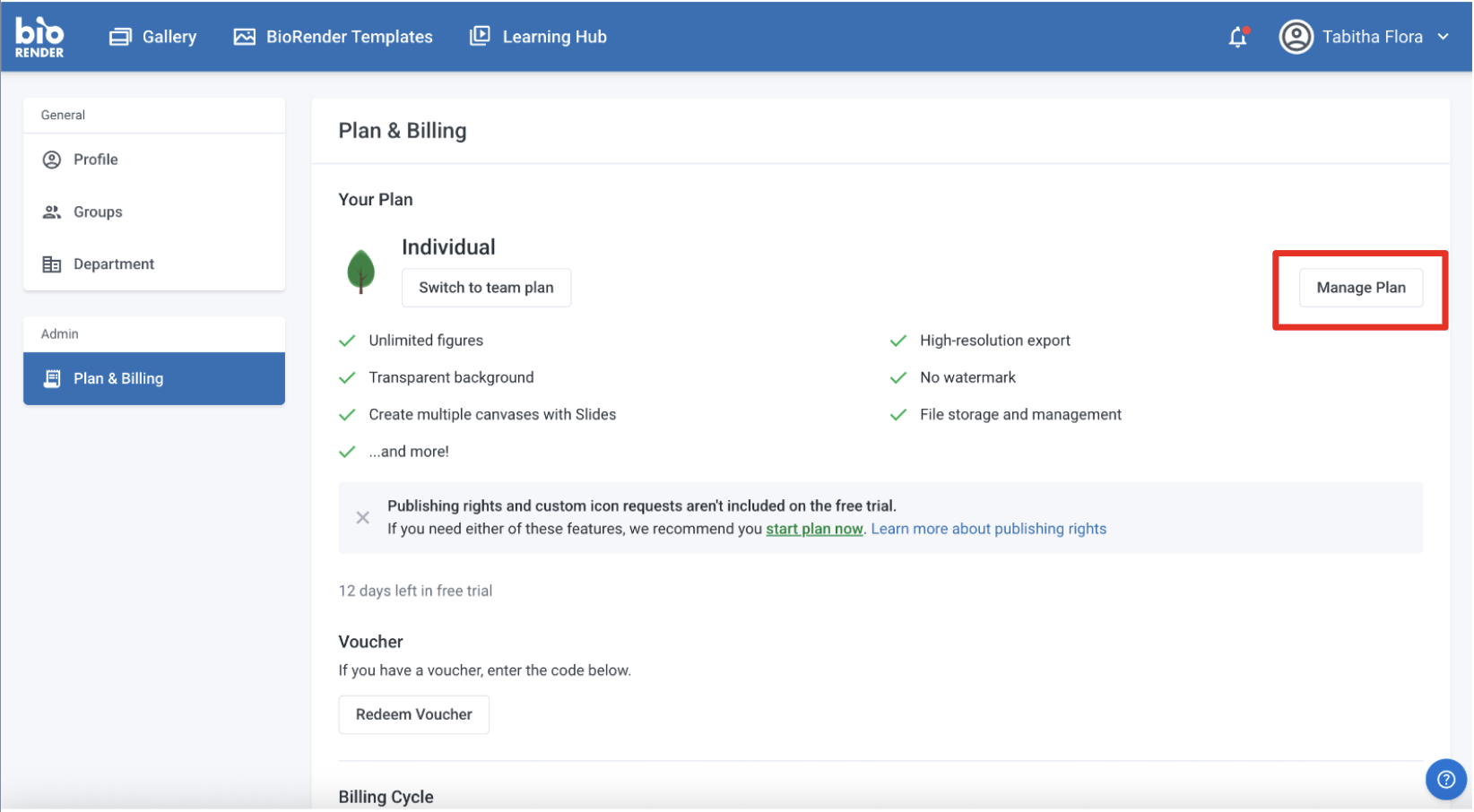The width and height of the screenshot is (1474, 812).
Task: Click the Individual plan title
Action: click(x=448, y=247)
